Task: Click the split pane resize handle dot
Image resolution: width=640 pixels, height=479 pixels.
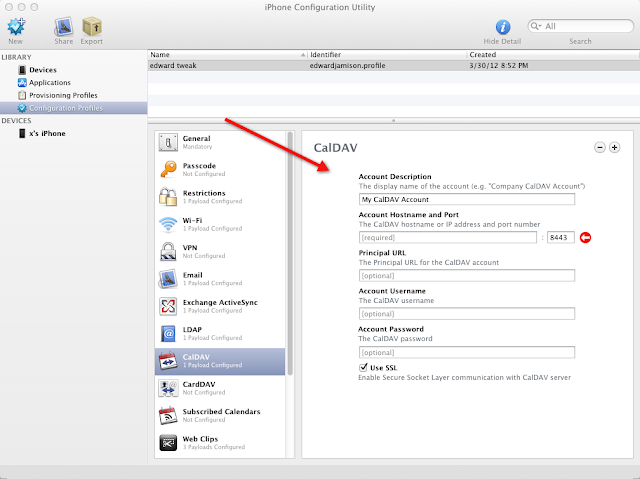Action: 393,120
